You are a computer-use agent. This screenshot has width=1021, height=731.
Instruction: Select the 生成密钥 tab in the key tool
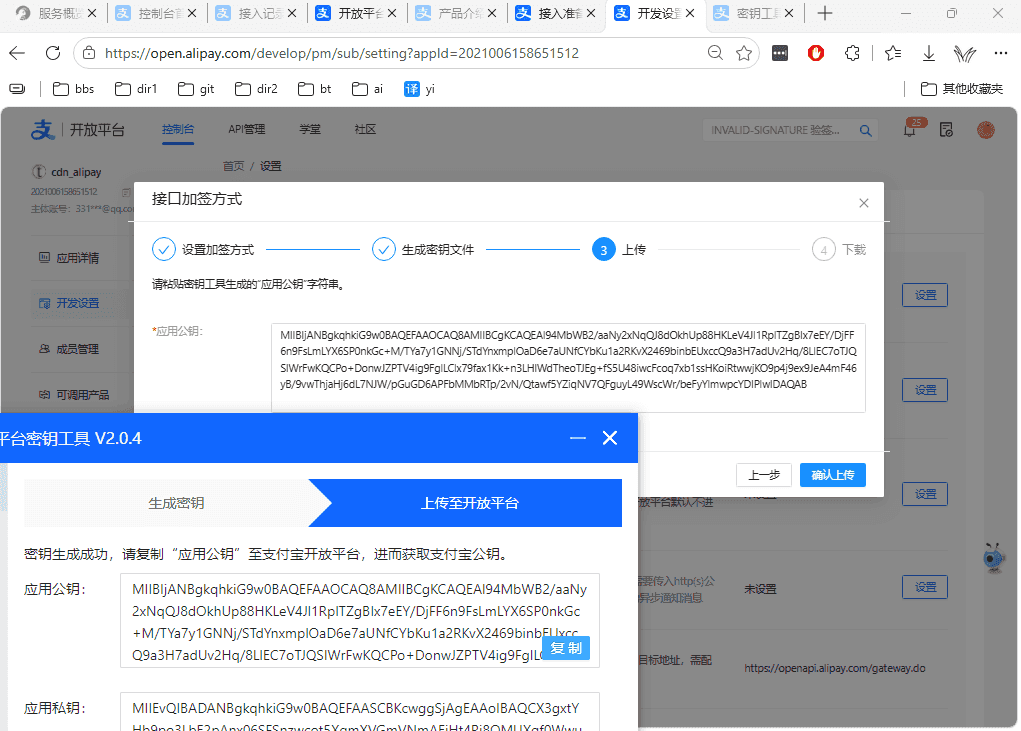tap(176, 503)
